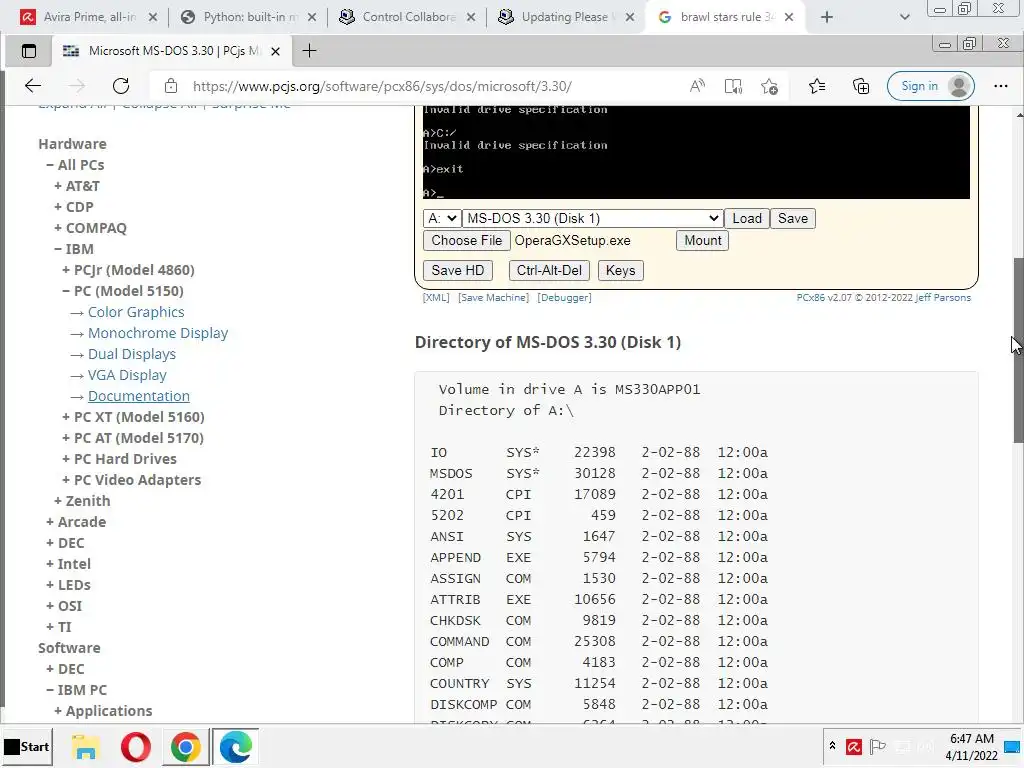Show hidden system tray icons
This screenshot has width=1024, height=768.
[x=833, y=746]
